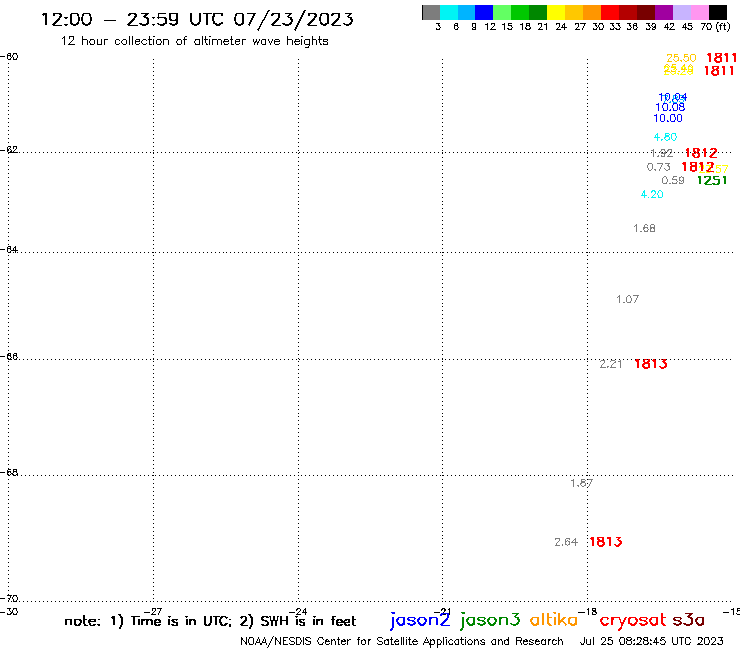The height and width of the screenshot is (650, 740).
Task: Click the dark blue swatch in the scale
Action: pyautogui.click(x=485, y=12)
